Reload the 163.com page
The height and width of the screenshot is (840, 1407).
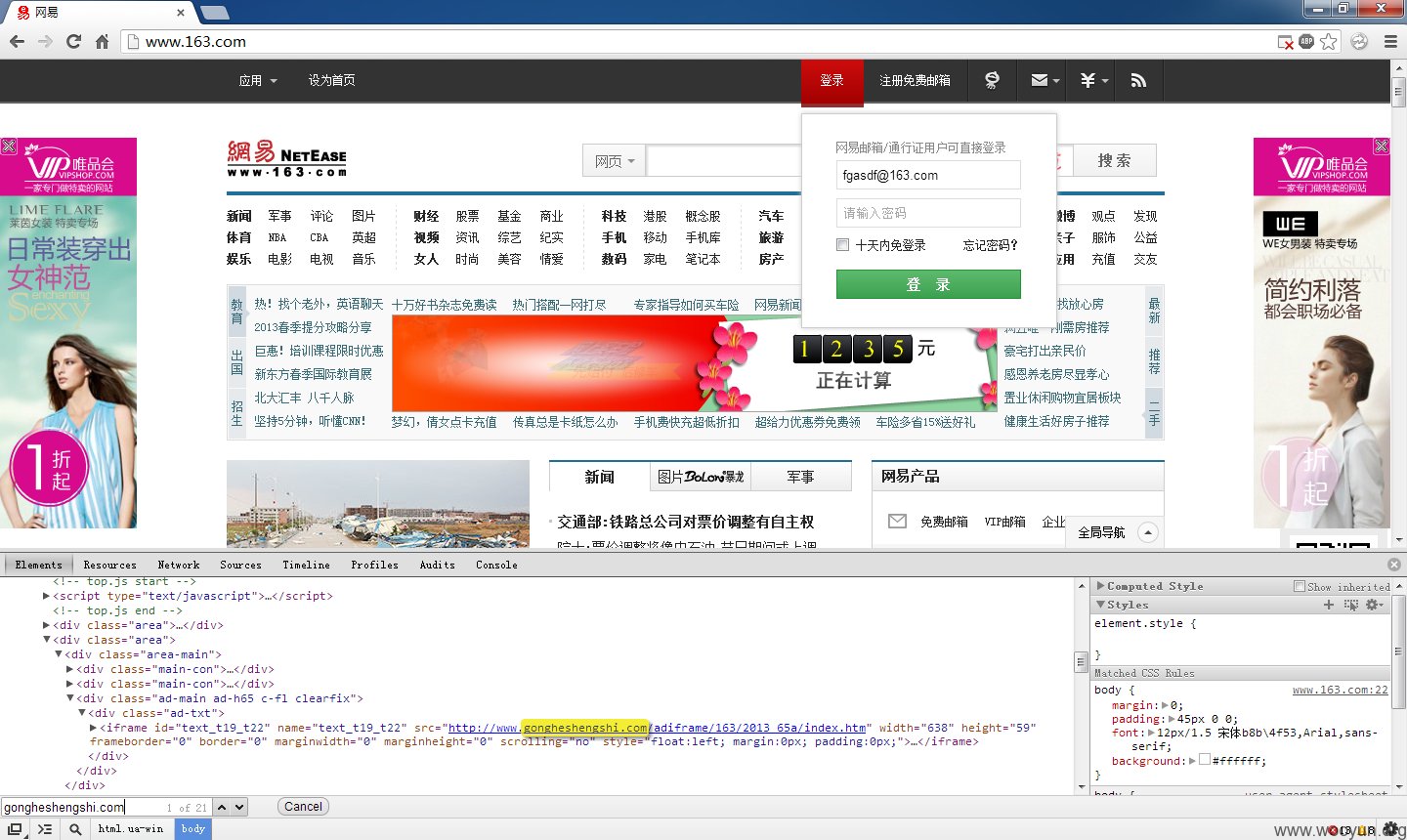click(x=73, y=41)
